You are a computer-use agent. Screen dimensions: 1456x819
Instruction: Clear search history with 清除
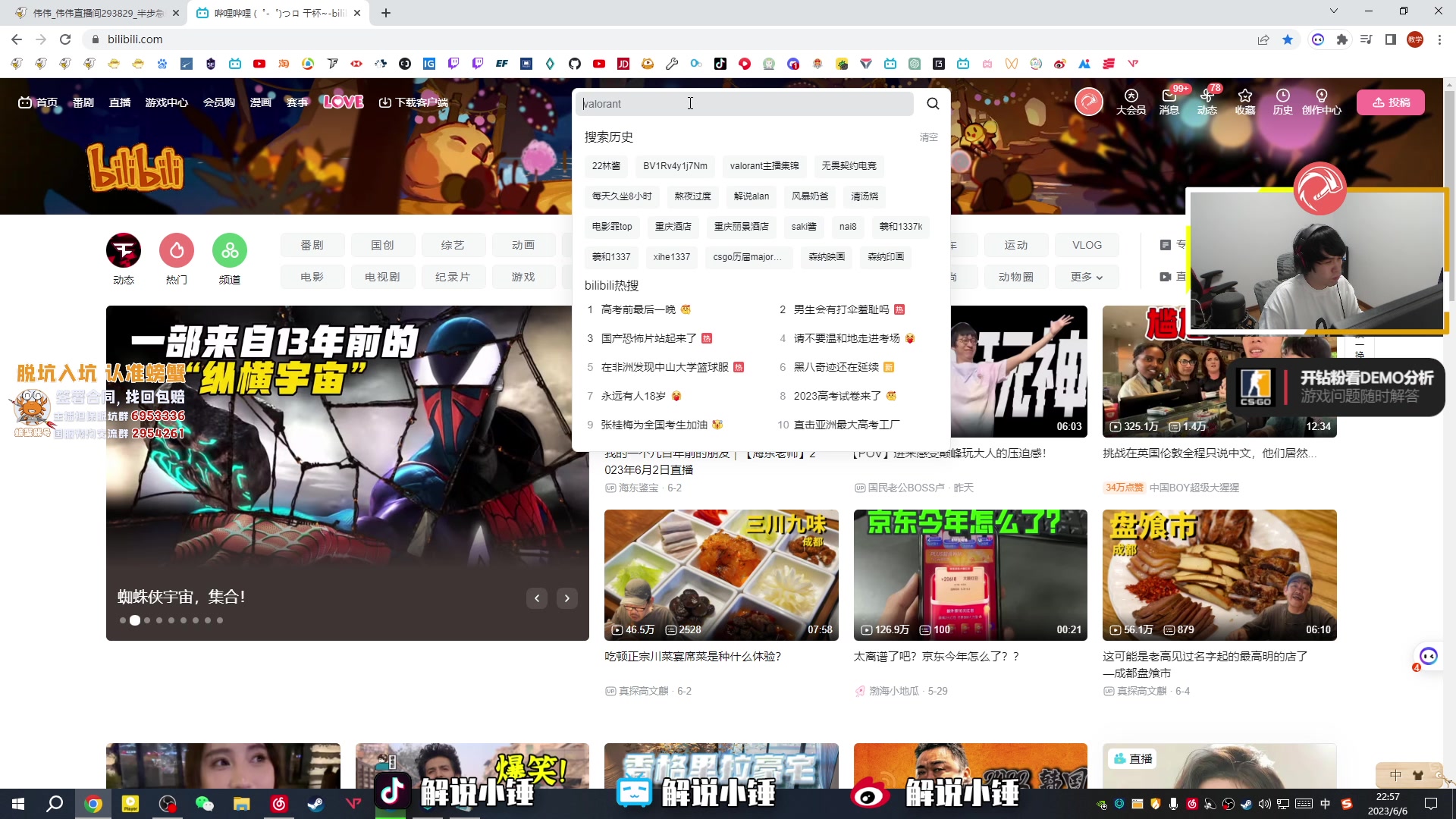click(928, 137)
